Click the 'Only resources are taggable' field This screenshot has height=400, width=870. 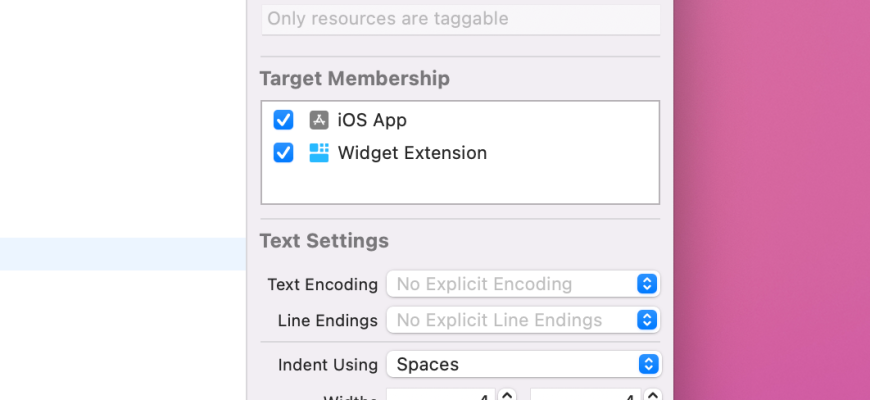pyautogui.click(x=460, y=19)
